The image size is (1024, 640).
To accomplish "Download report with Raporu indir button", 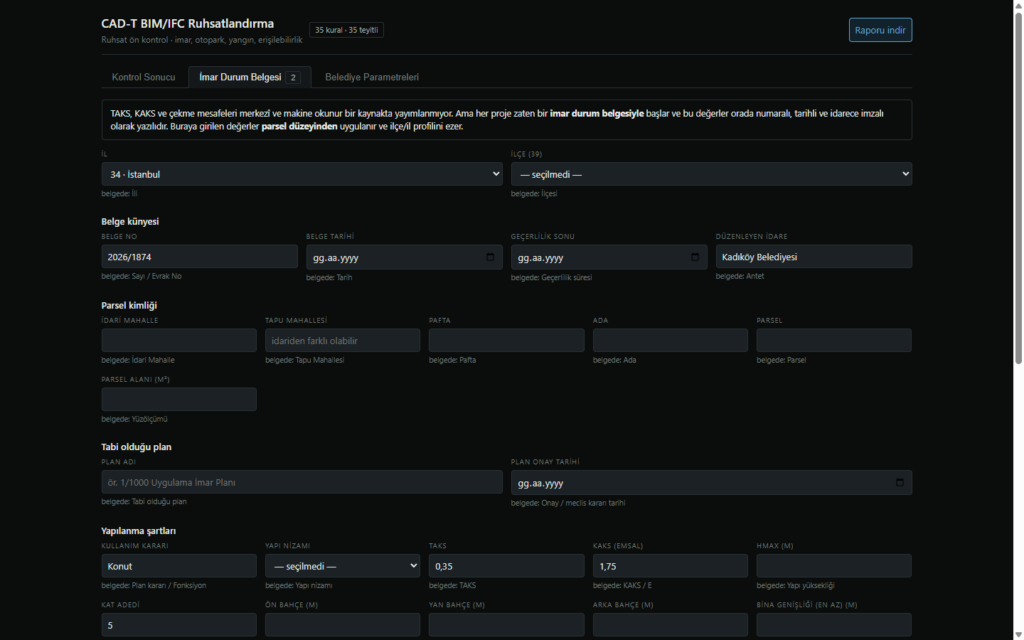I will [880, 30].
